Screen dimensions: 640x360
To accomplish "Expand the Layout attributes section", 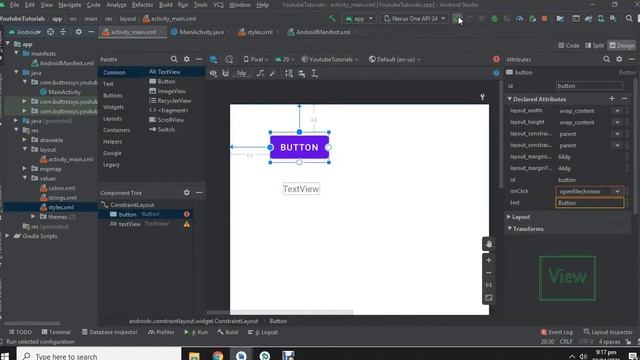I will pos(509,217).
